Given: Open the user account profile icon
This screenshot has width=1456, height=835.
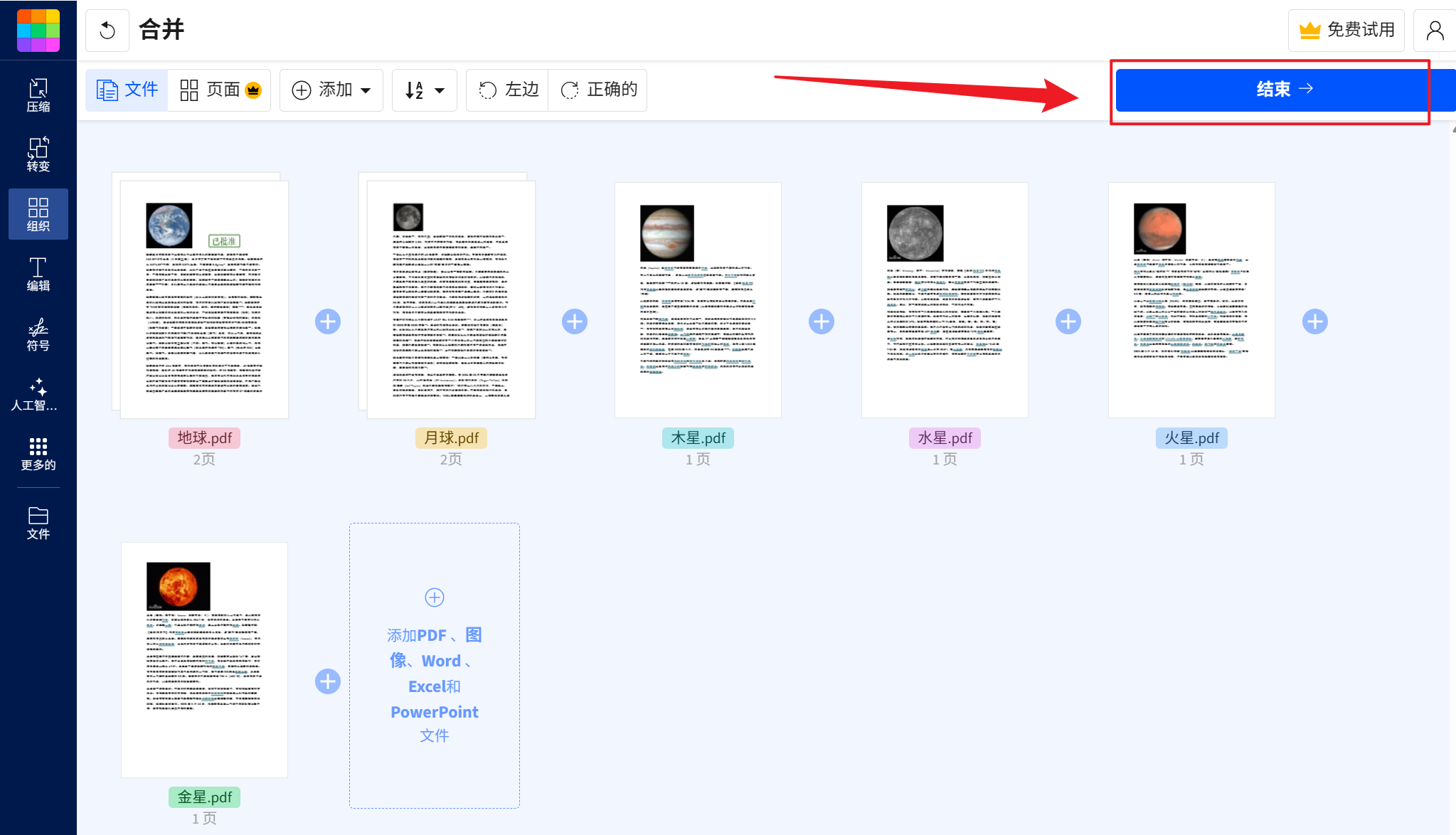Looking at the screenshot, I should click(x=1434, y=30).
